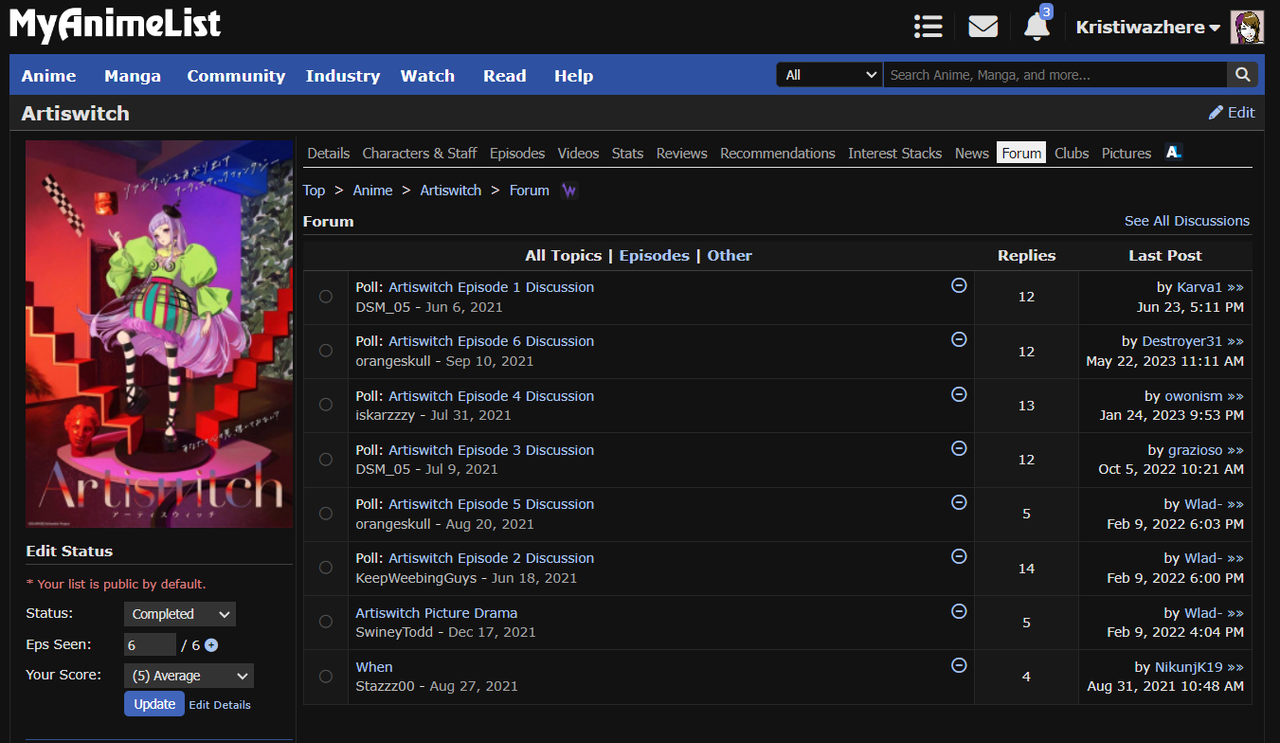This screenshot has height=743, width=1280.
Task: Select radio for Episode 4 Discussion topic
Action: (x=326, y=405)
